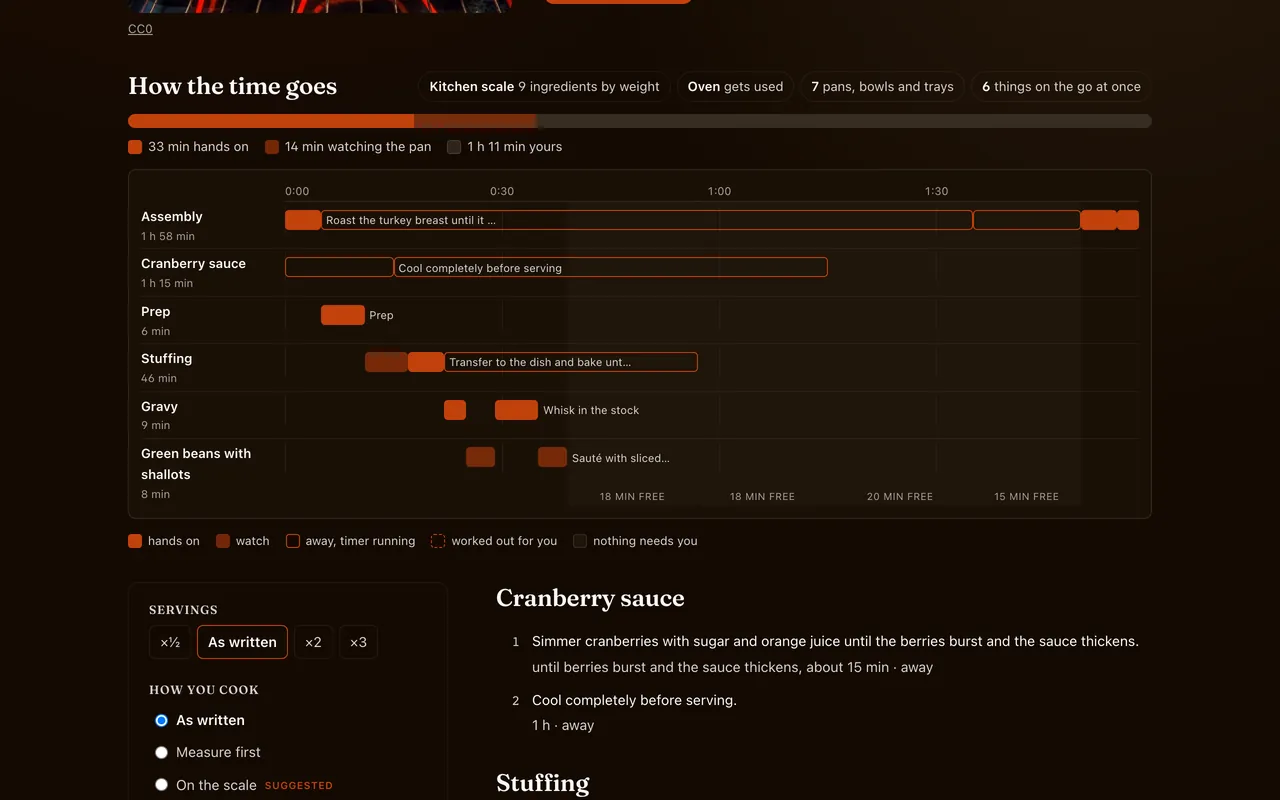Click the "worked out for you" legend swatch
This screenshot has width=1280, height=800.
coord(438,541)
